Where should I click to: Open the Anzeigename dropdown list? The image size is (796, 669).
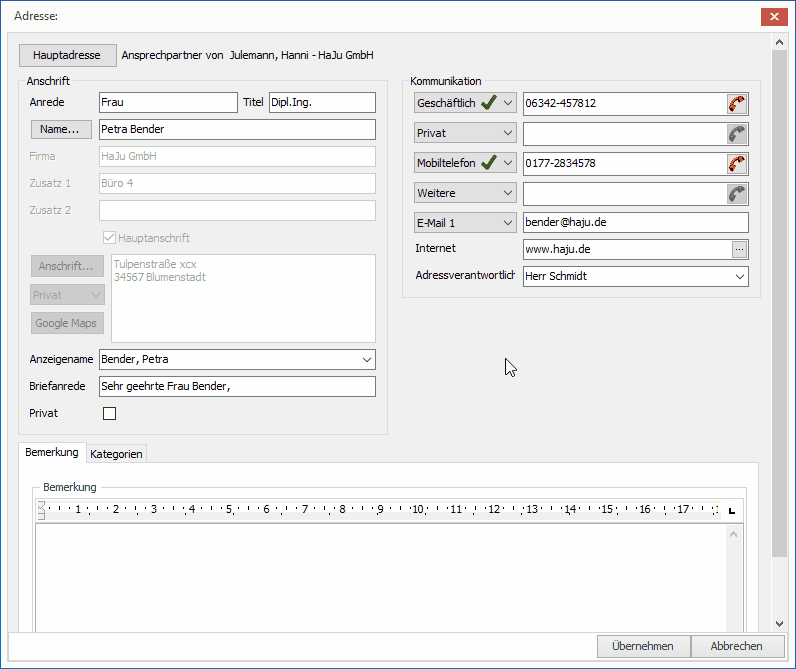click(x=367, y=359)
